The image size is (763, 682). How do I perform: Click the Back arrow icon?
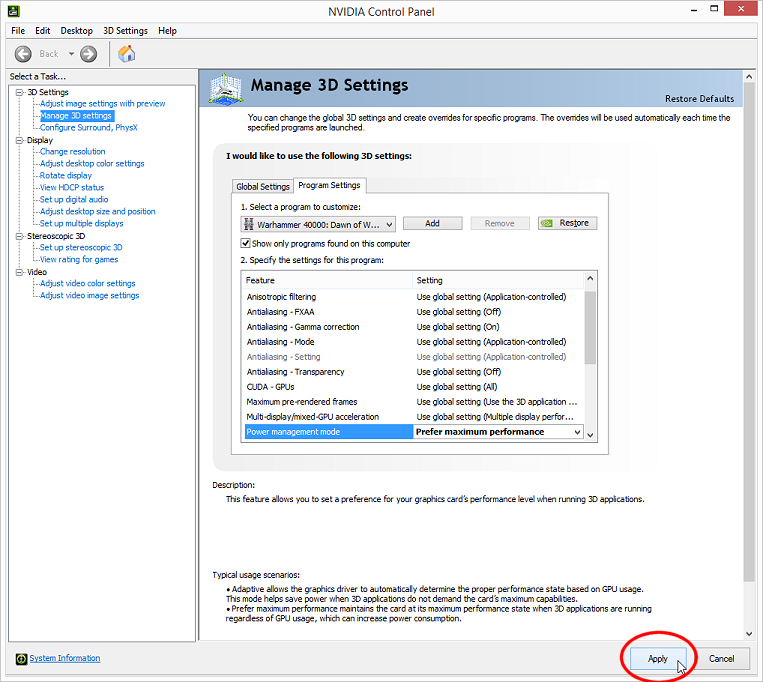[23, 54]
